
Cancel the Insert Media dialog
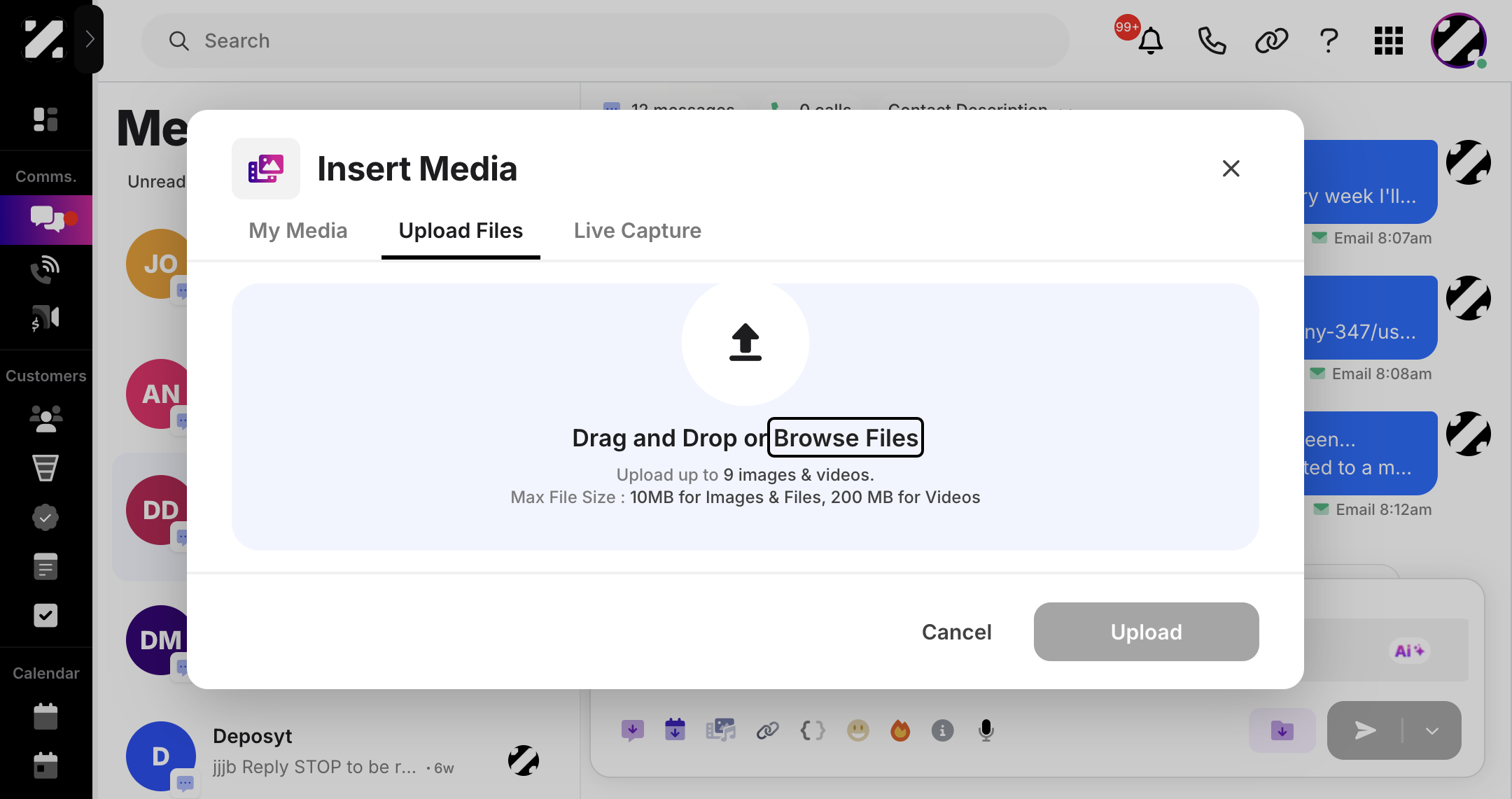956,632
